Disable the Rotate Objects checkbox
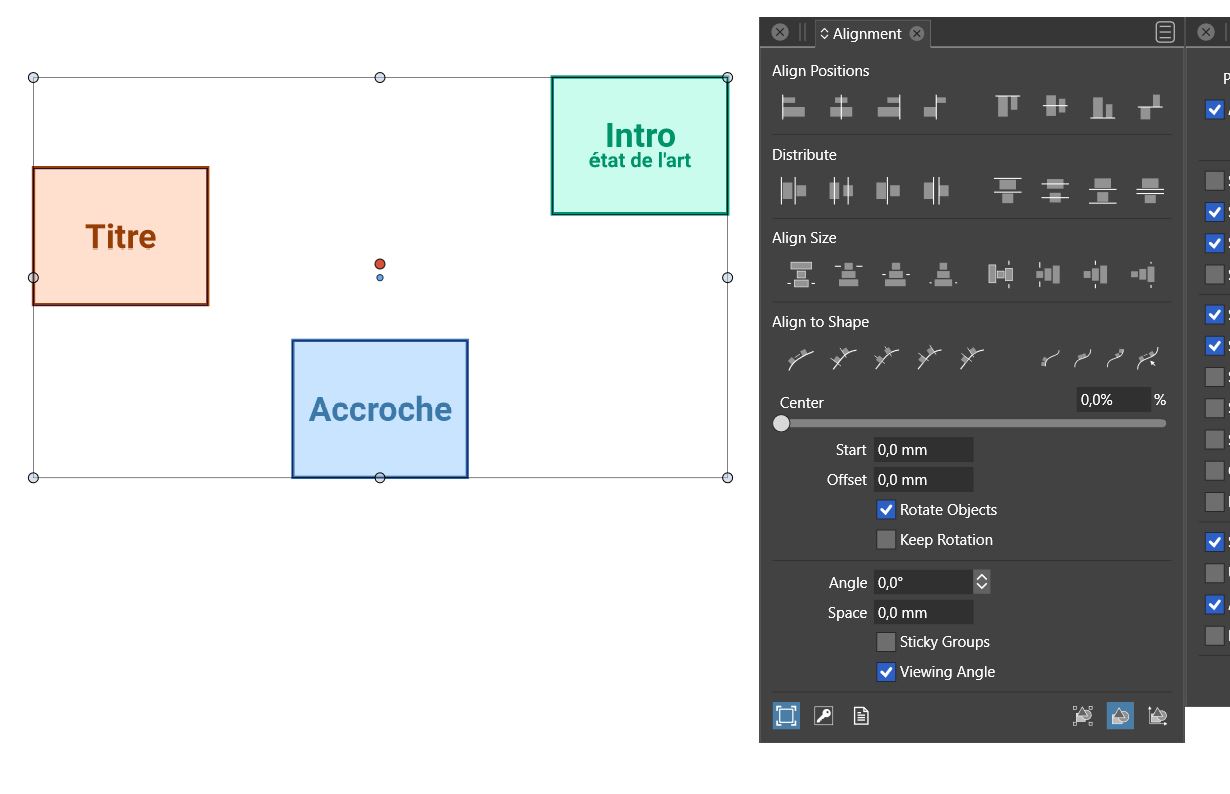Viewport: 1230px width, 794px height. tap(886, 510)
